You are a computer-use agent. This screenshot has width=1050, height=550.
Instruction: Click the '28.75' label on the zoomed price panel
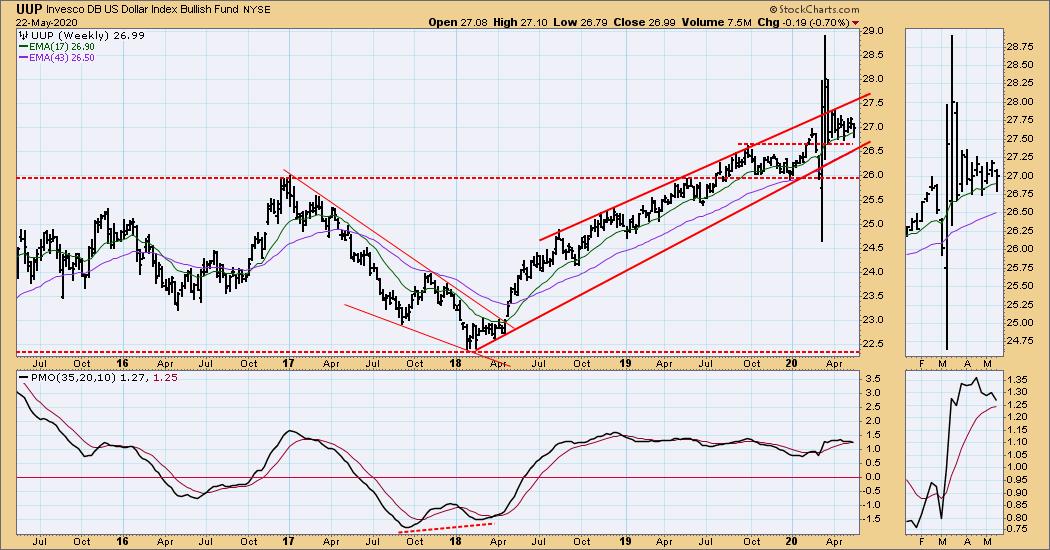1023,47
